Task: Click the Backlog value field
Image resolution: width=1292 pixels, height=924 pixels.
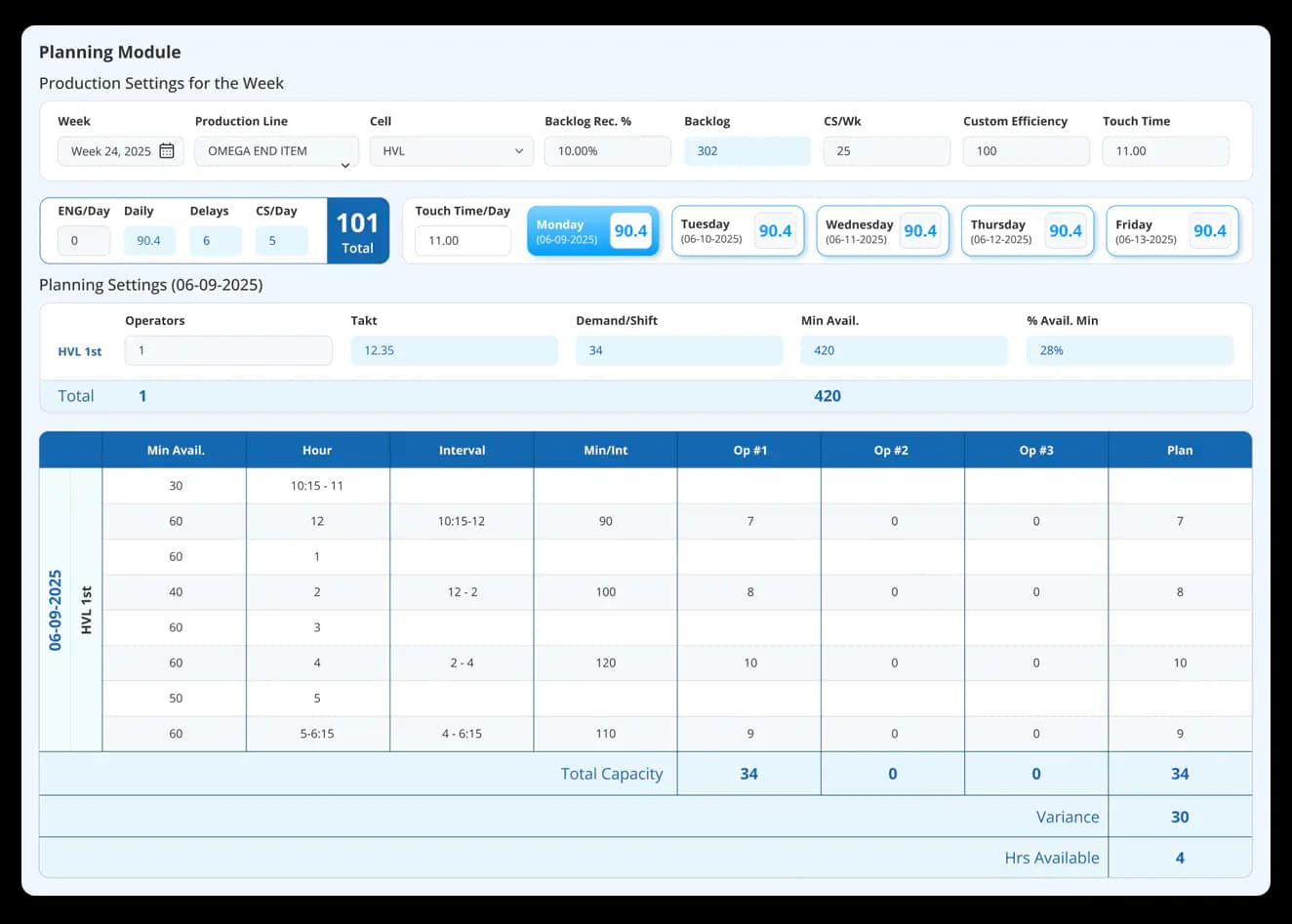Action: pyautogui.click(x=747, y=151)
